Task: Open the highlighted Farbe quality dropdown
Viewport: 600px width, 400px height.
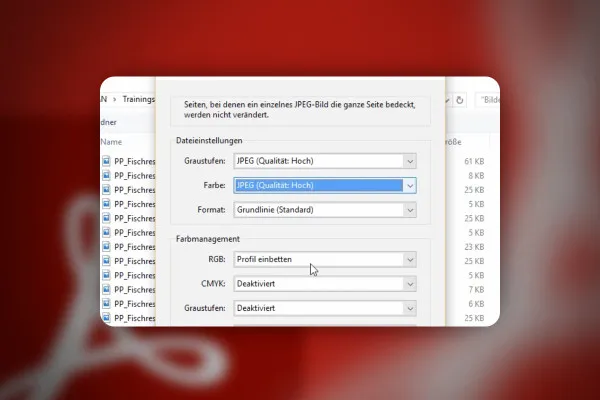Action: (324, 186)
